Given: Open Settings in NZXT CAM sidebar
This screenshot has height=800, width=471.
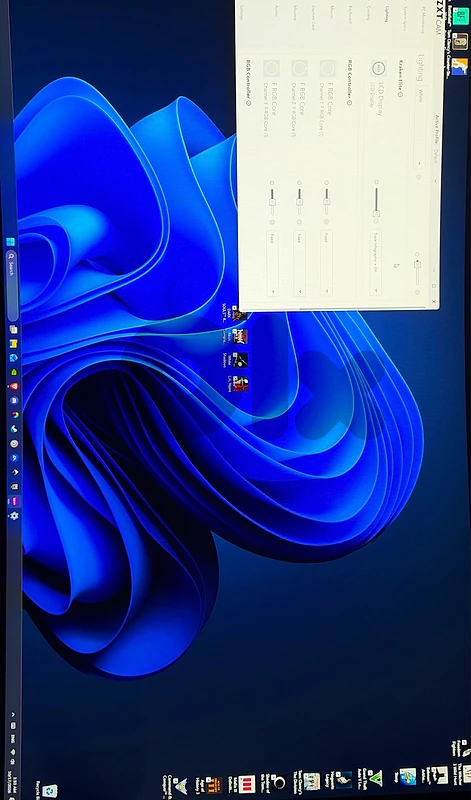Looking at the screenshot, I should [x=240, y=12].
